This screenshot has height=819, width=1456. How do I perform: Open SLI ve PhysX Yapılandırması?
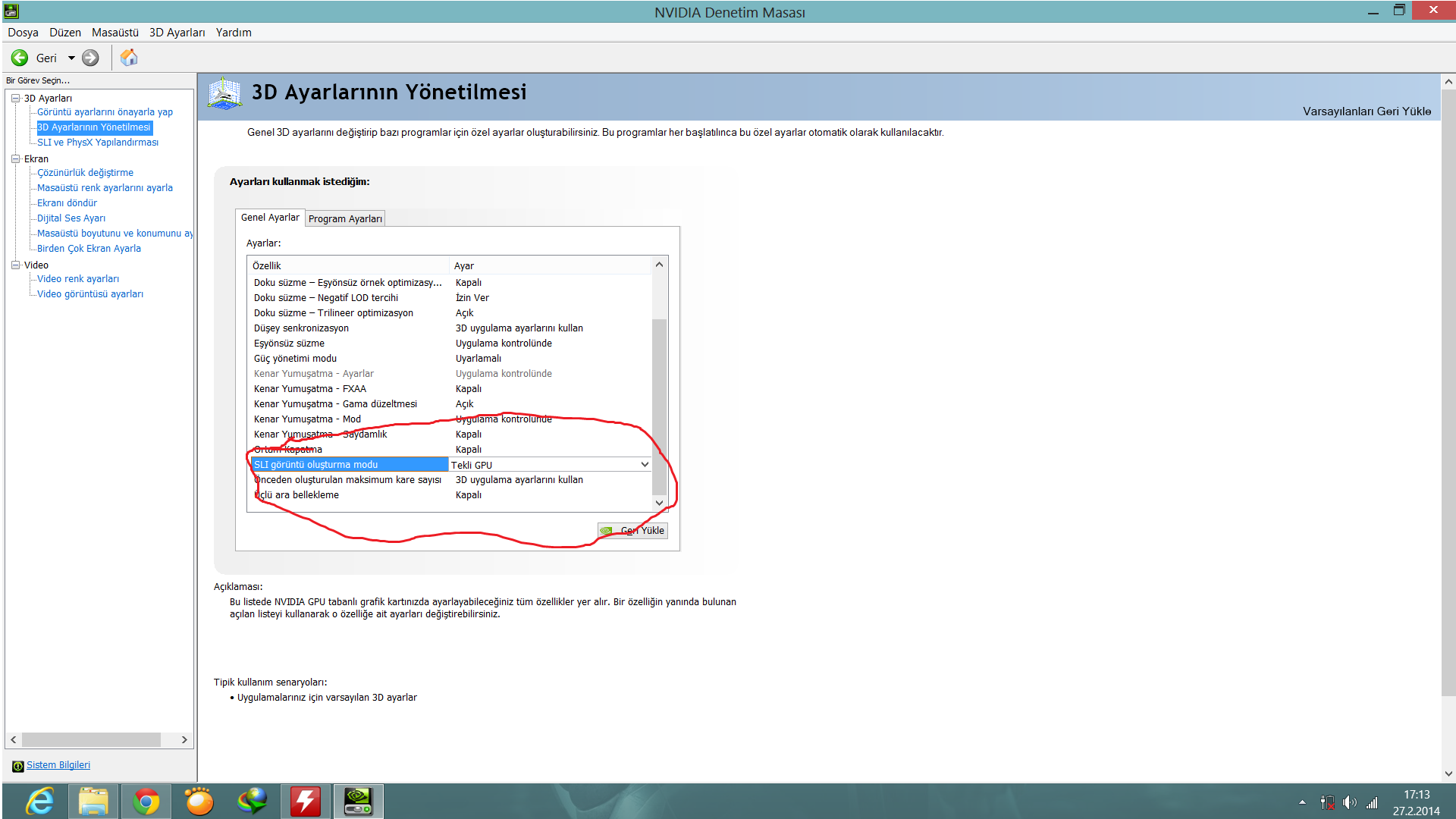98,143
